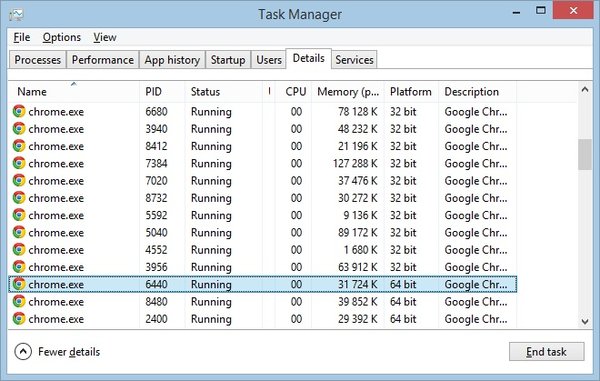The height and width of the screenshot is (381, 600).
Task: Click Chrome icon in PID 2400 row
Action: [x=19, y=319]
